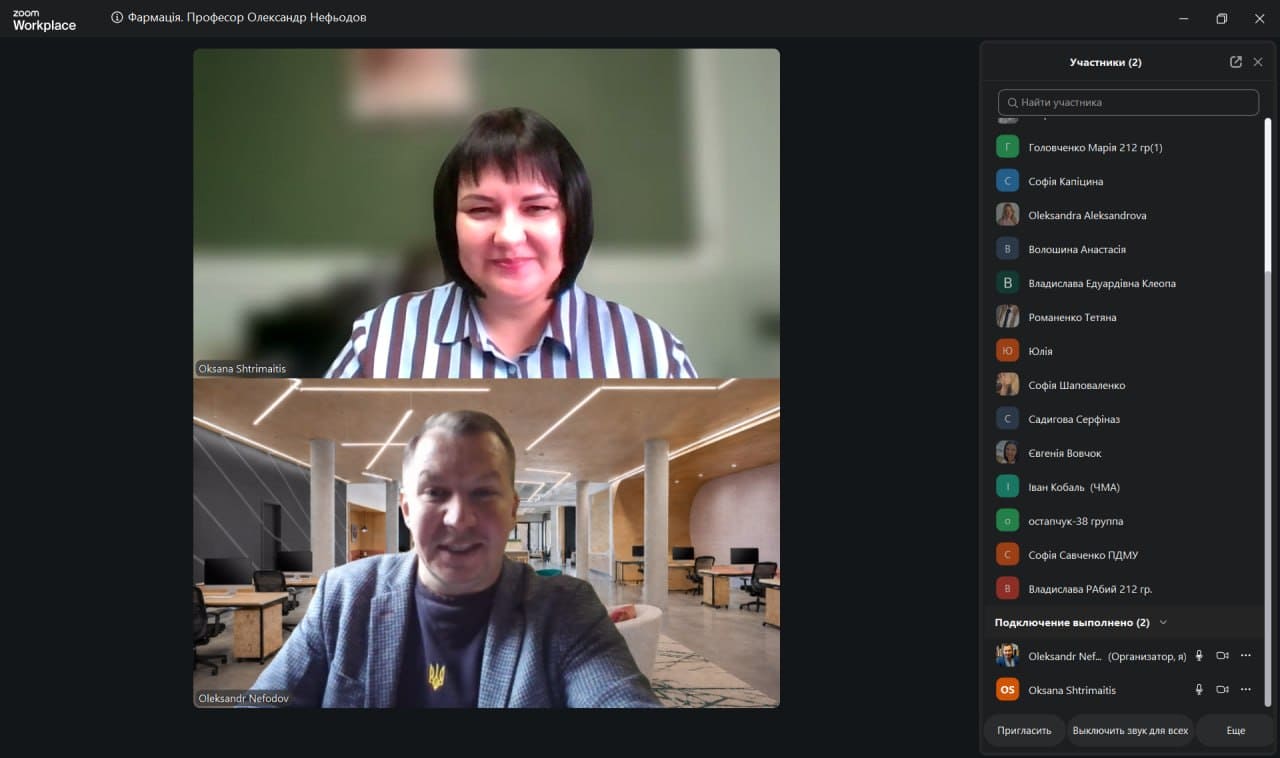1280x758 pixels.
Task: Select Oksana Shtrimaitis video tile
Action: (486, 213)
